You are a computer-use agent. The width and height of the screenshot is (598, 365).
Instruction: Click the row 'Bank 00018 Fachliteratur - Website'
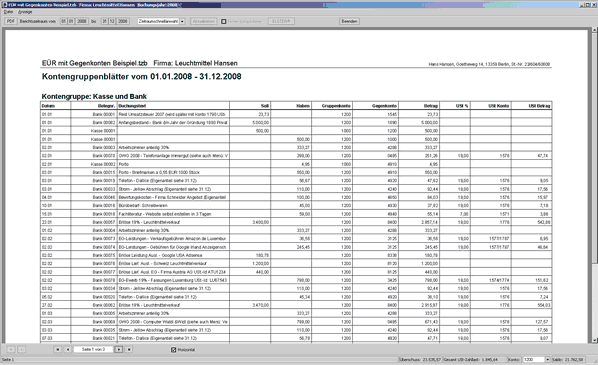[x=296, y=214]
